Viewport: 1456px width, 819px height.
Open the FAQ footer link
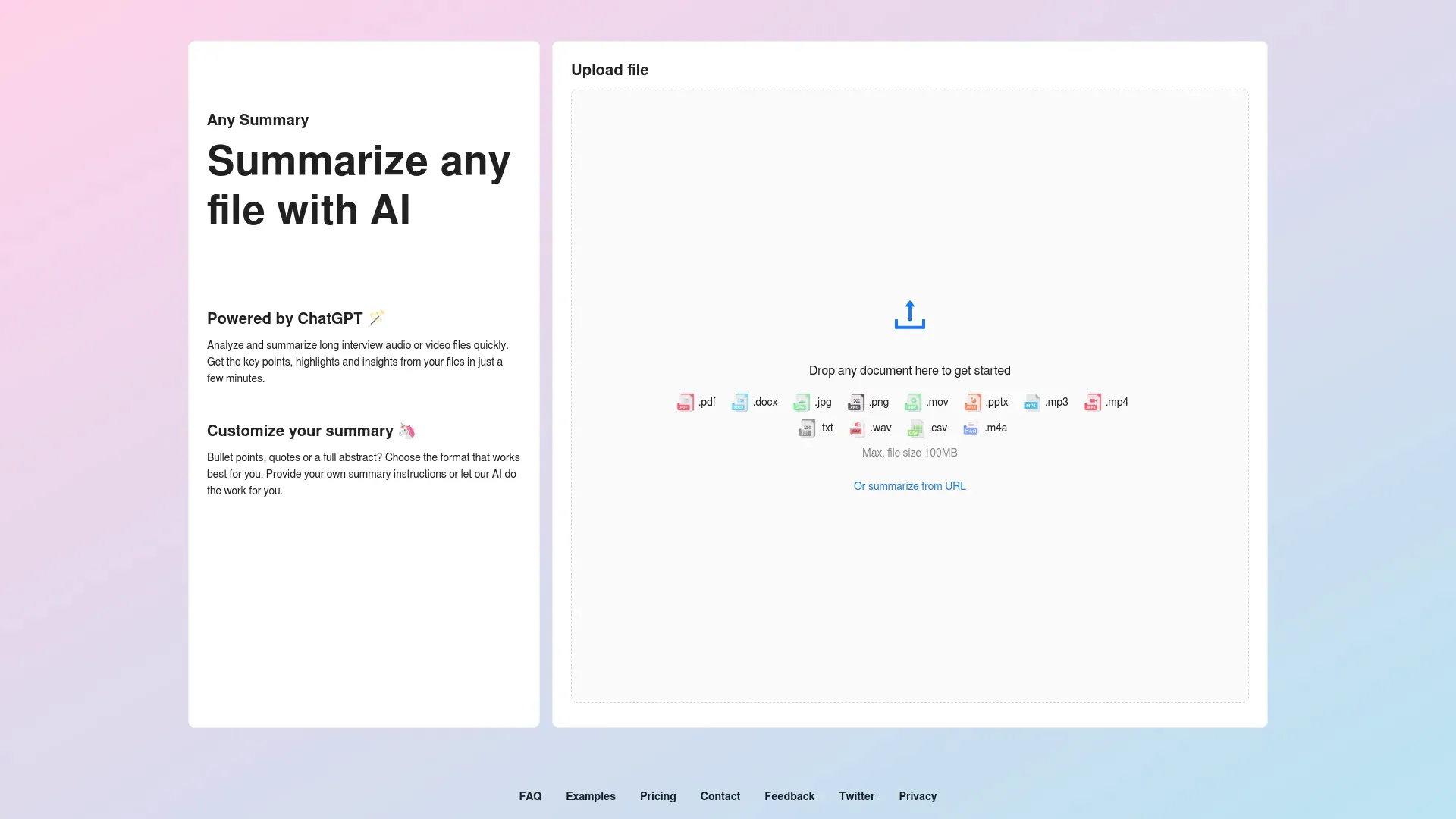(x=530, y=796)
